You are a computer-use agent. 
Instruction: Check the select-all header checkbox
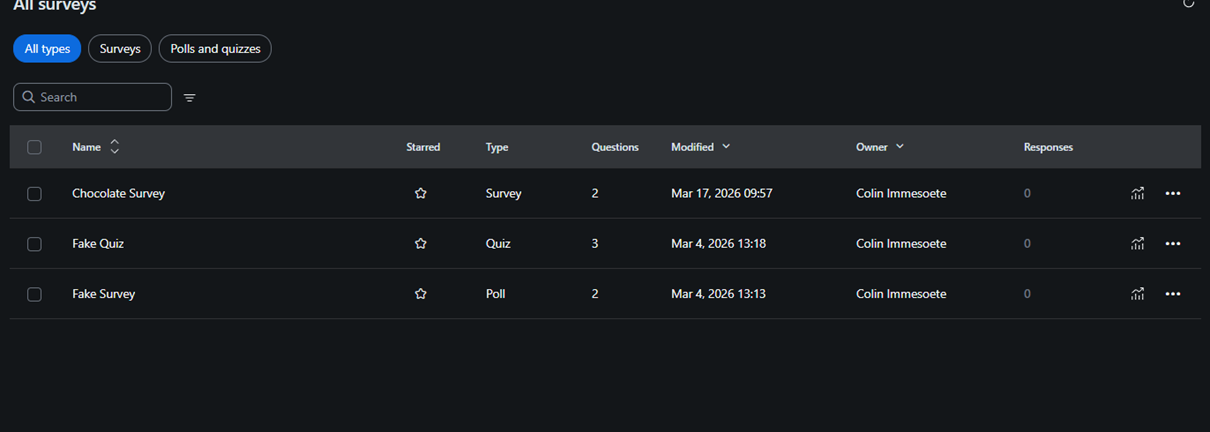34,147
